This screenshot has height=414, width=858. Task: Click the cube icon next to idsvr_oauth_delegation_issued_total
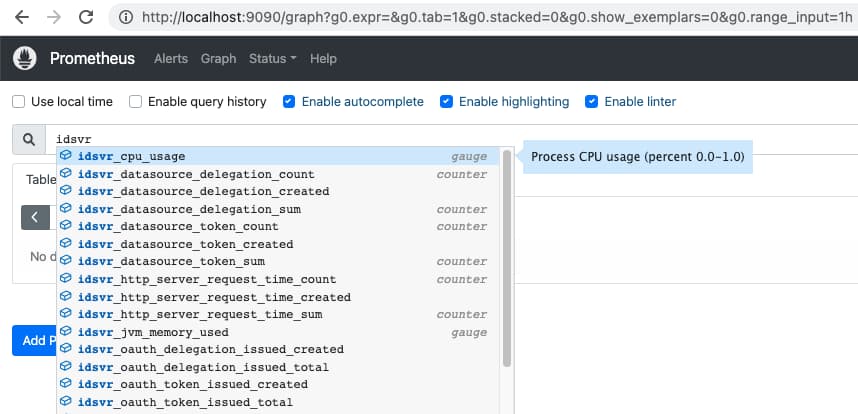coord(66,366)
